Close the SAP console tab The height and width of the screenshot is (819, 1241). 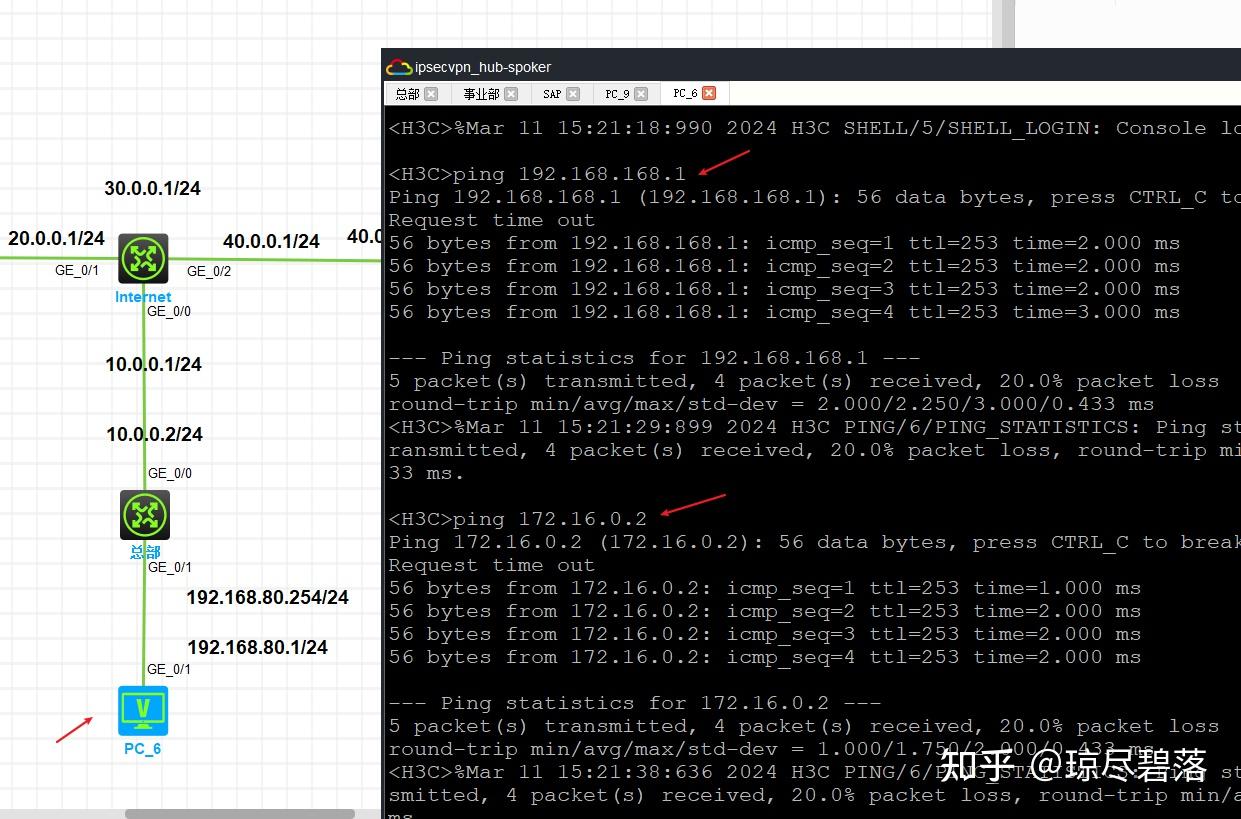(572, 93)
